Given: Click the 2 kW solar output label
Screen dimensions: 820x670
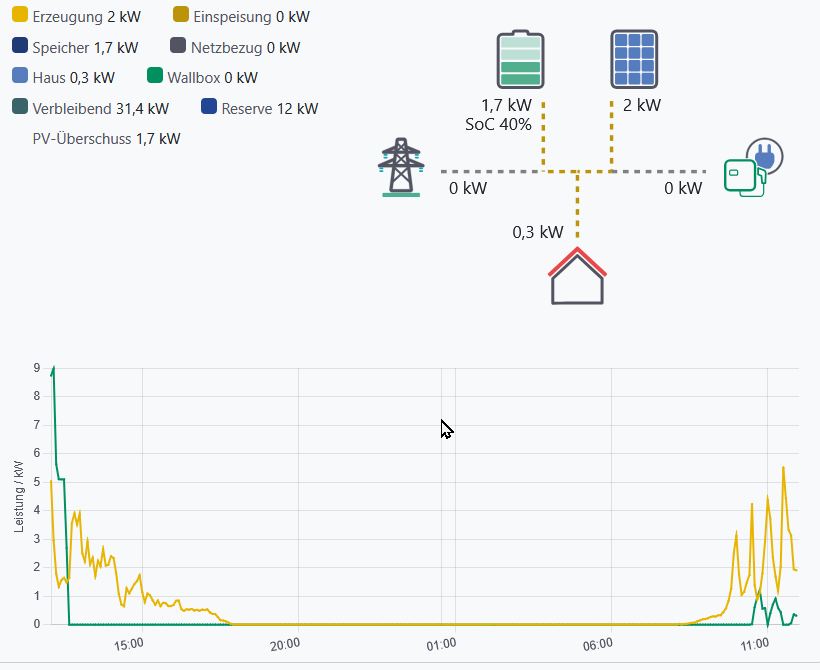Looking at the screenshot, I should (x=641, y=105).
